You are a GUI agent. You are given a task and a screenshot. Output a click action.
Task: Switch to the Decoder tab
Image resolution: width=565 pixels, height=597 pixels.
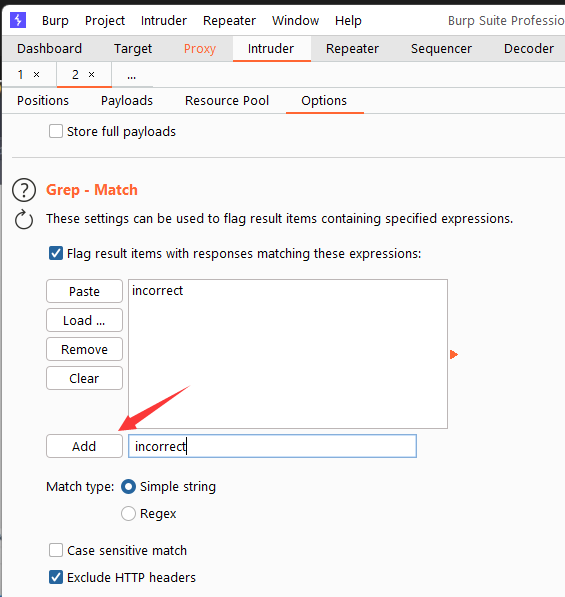(x=529, y=49)
